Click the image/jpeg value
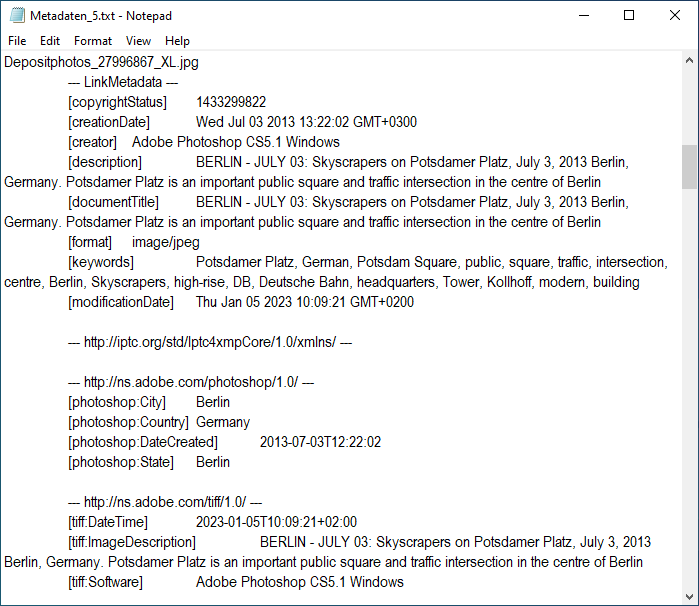Image resolution: width=699 pixels, height=606 pixels. [166, 242]
